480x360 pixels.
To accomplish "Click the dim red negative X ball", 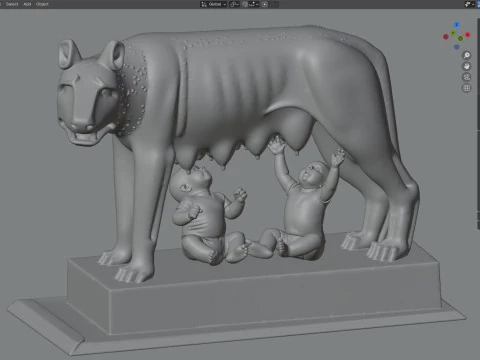I will (x=446, y=37).
